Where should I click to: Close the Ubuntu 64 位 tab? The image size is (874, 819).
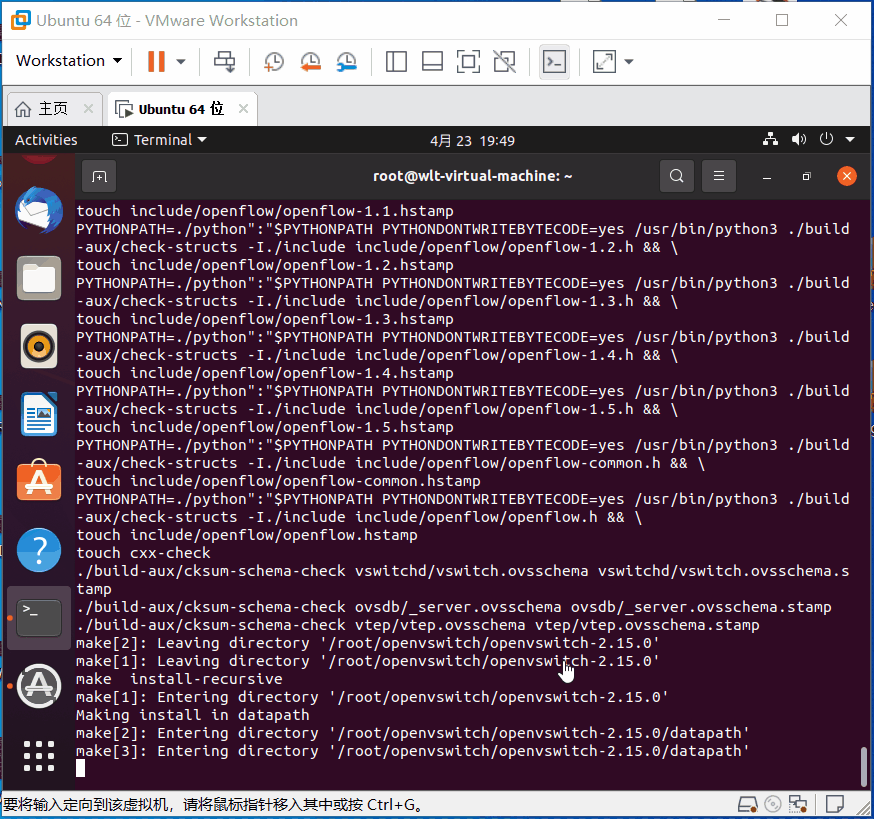click(243, 109)
